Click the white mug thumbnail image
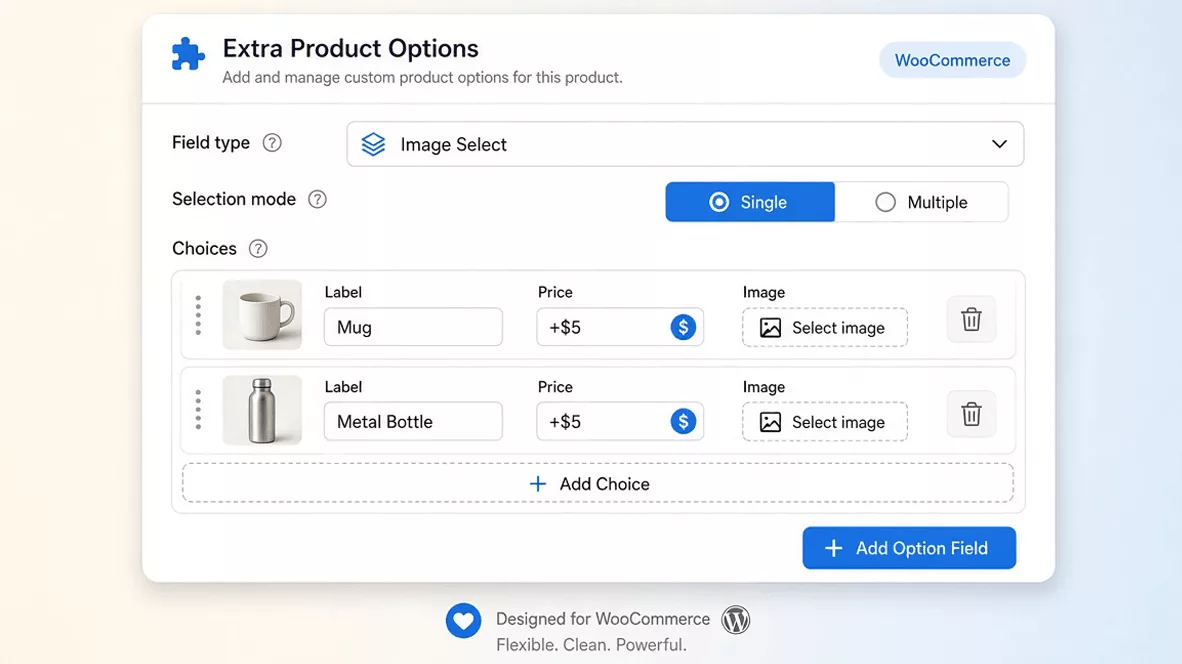Viewport: 1182px width, 664px height. click(x=262, y=315)
